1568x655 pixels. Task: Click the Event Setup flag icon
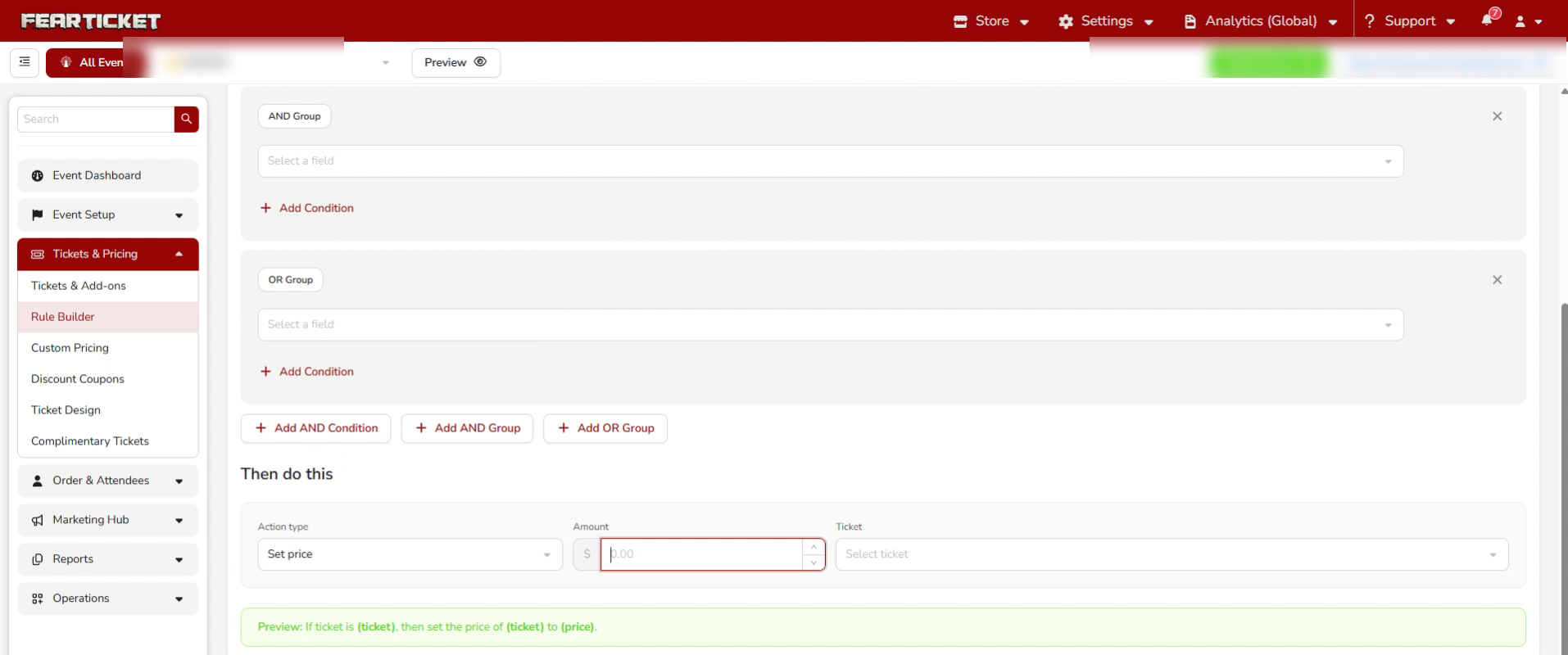point(37,215)
